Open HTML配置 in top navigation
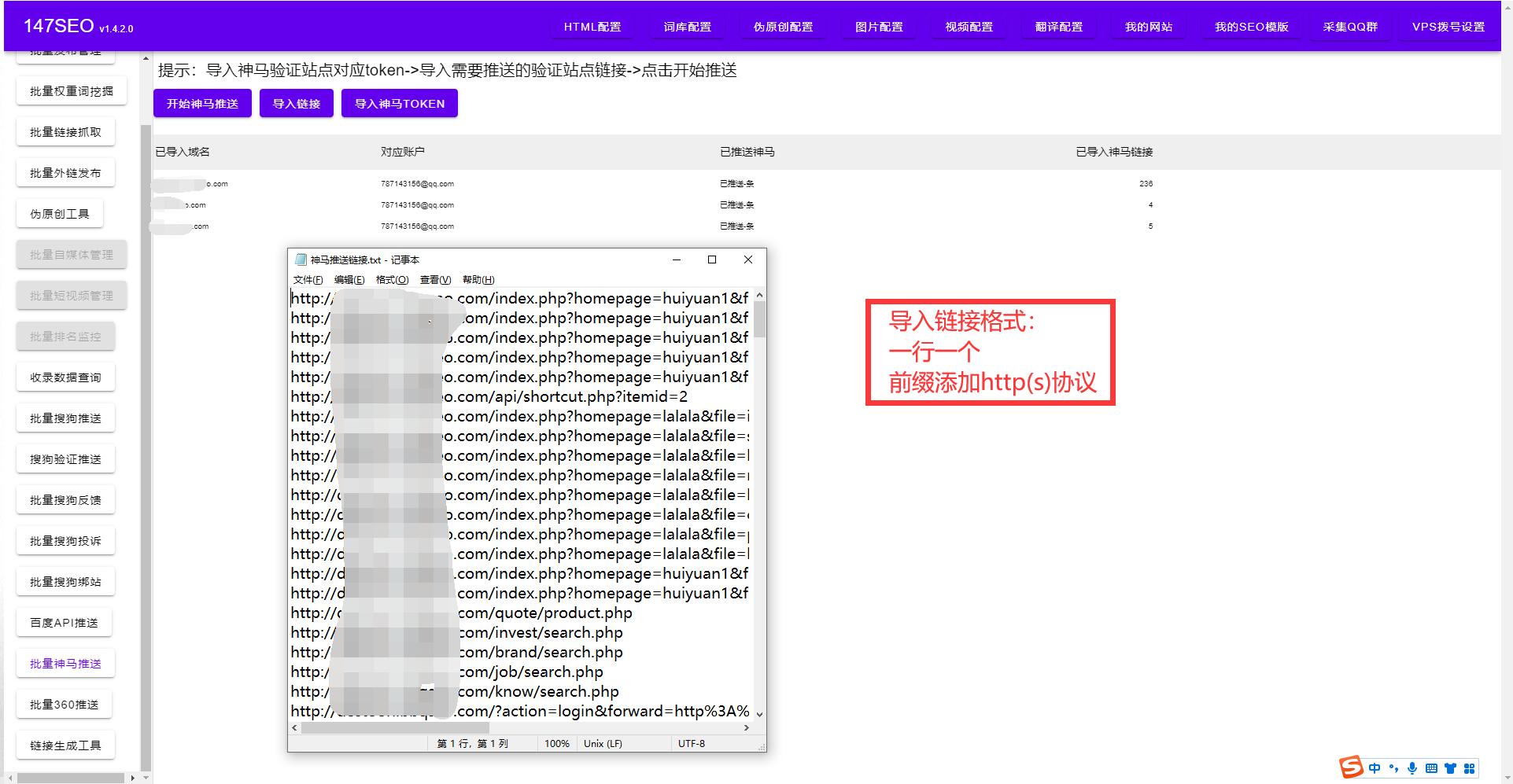 point(592,27)
